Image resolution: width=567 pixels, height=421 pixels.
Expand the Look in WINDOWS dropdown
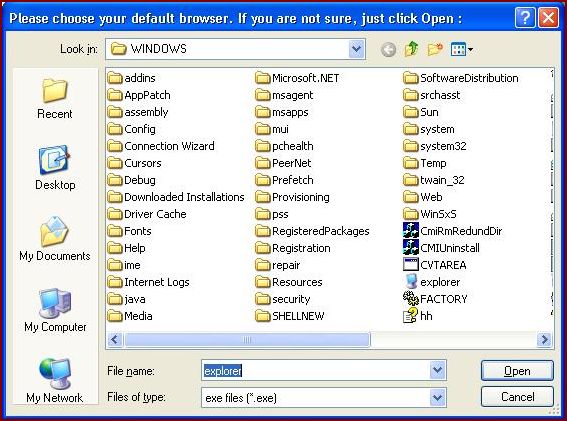(357, 49)
